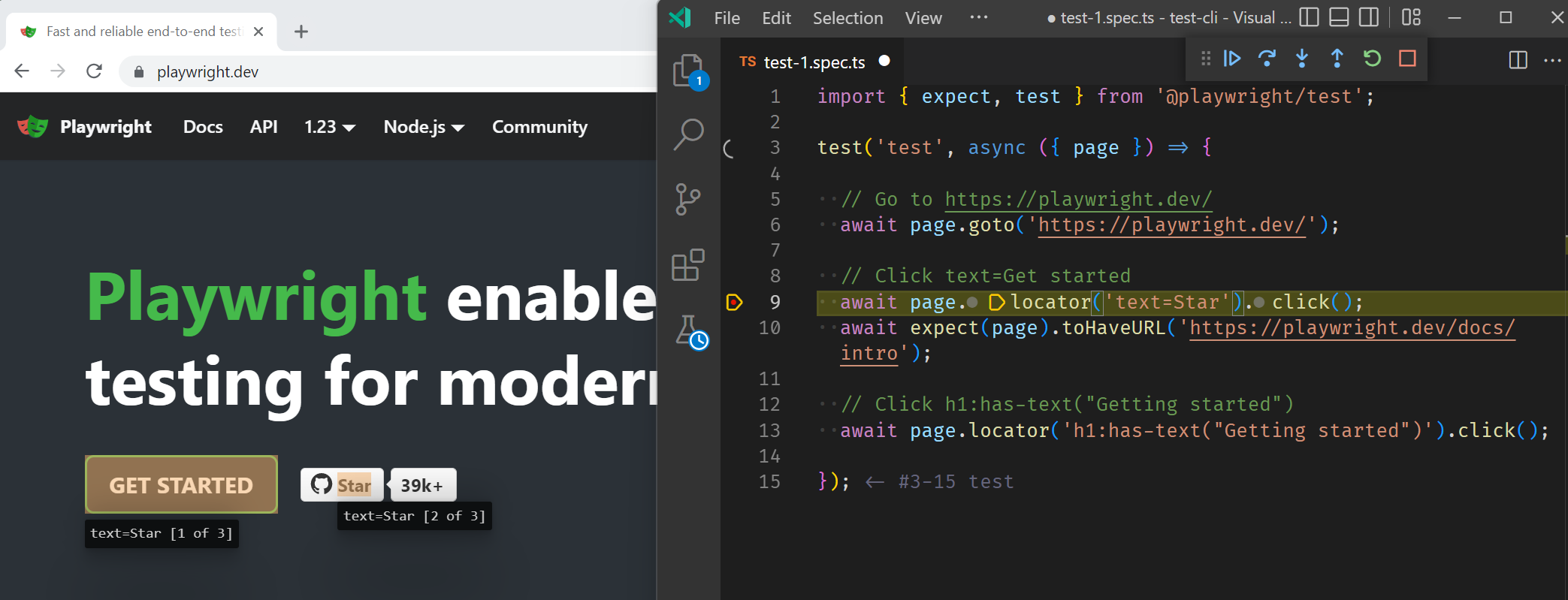Viewport: 1568px width, 600px height.
Task: Toggle breakpoint on line 9
Action: pyautogui.click(x=734, y=303)
